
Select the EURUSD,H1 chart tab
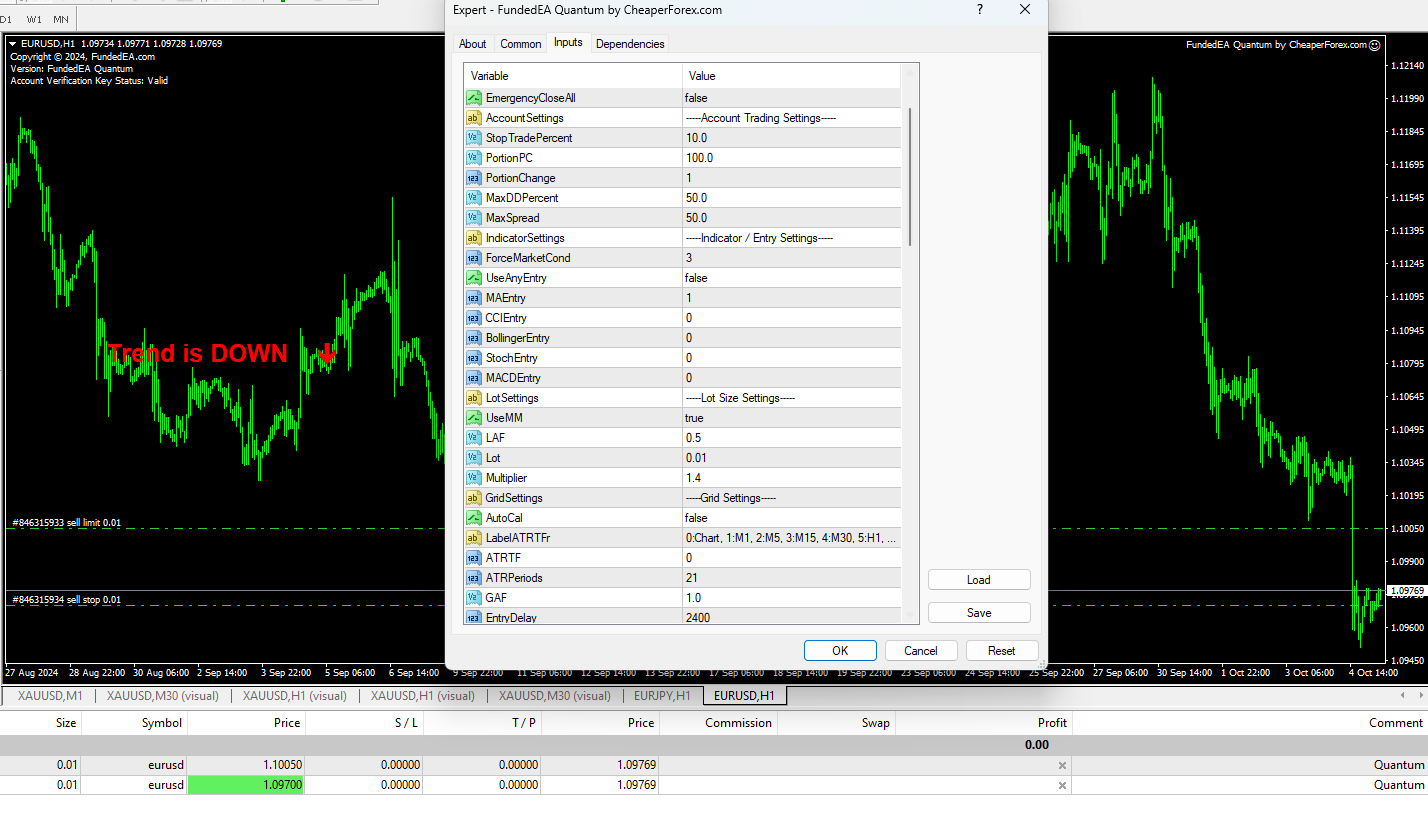point(744,696)
